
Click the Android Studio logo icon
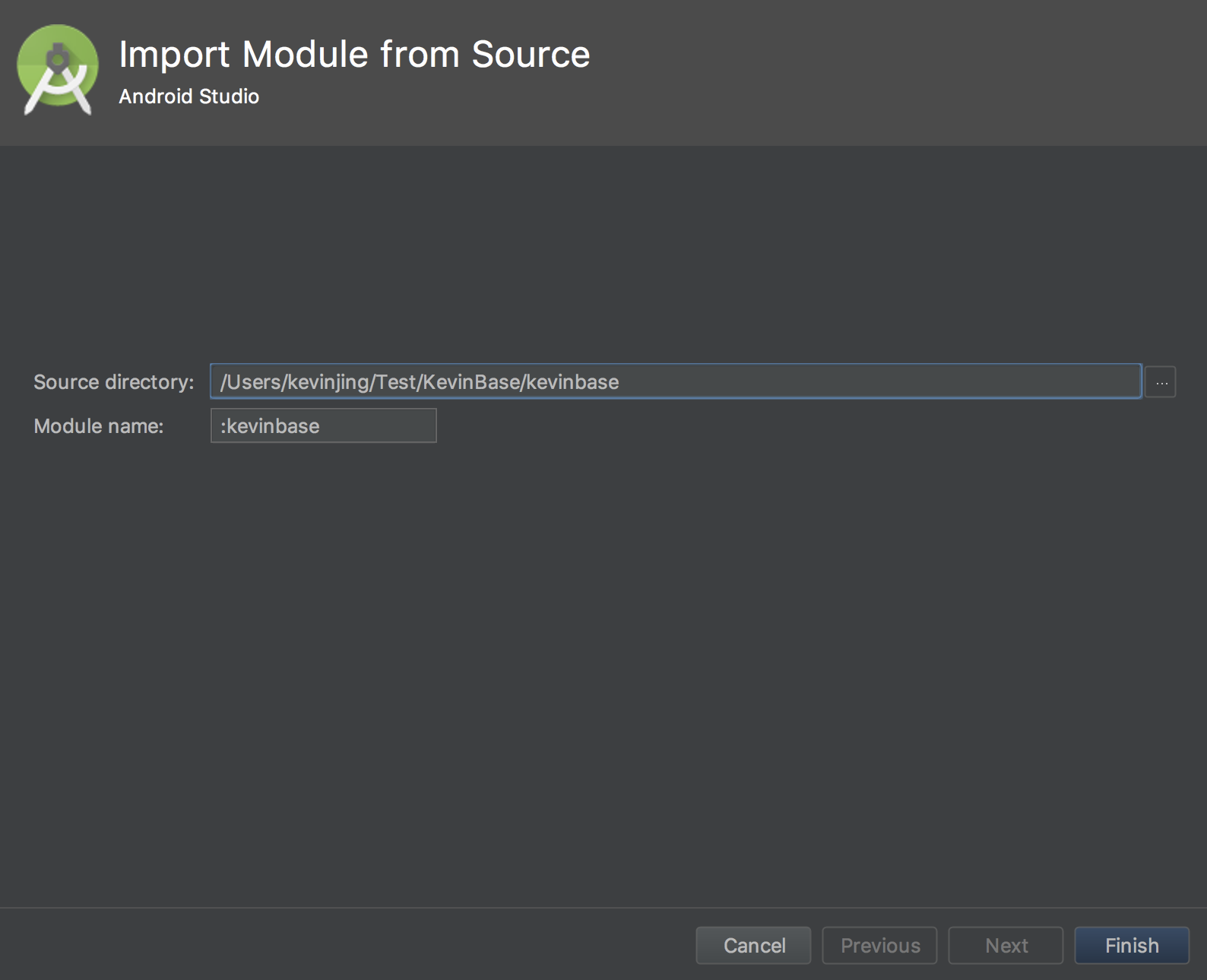tap(58, 70)
